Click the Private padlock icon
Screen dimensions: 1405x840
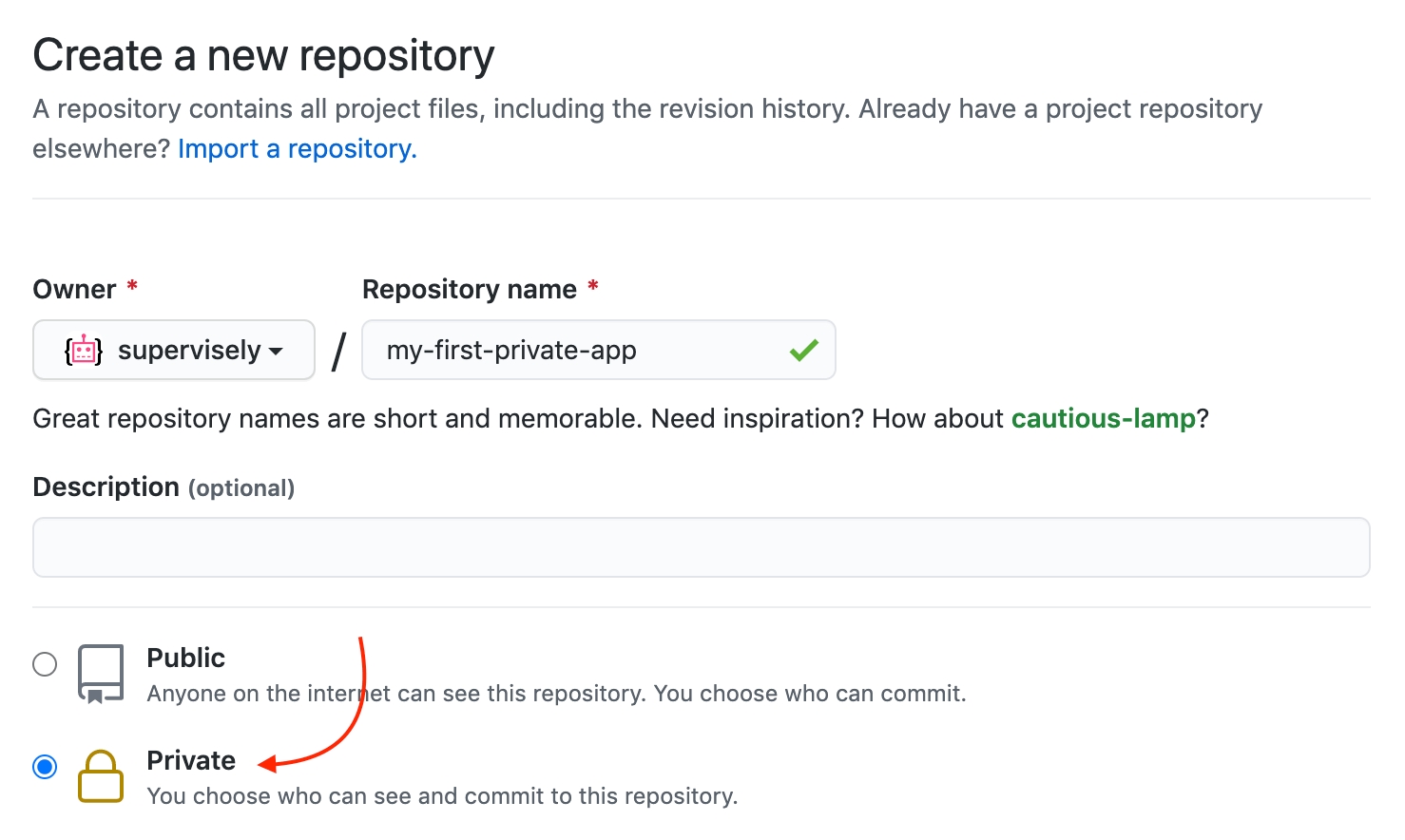point(100,776)
